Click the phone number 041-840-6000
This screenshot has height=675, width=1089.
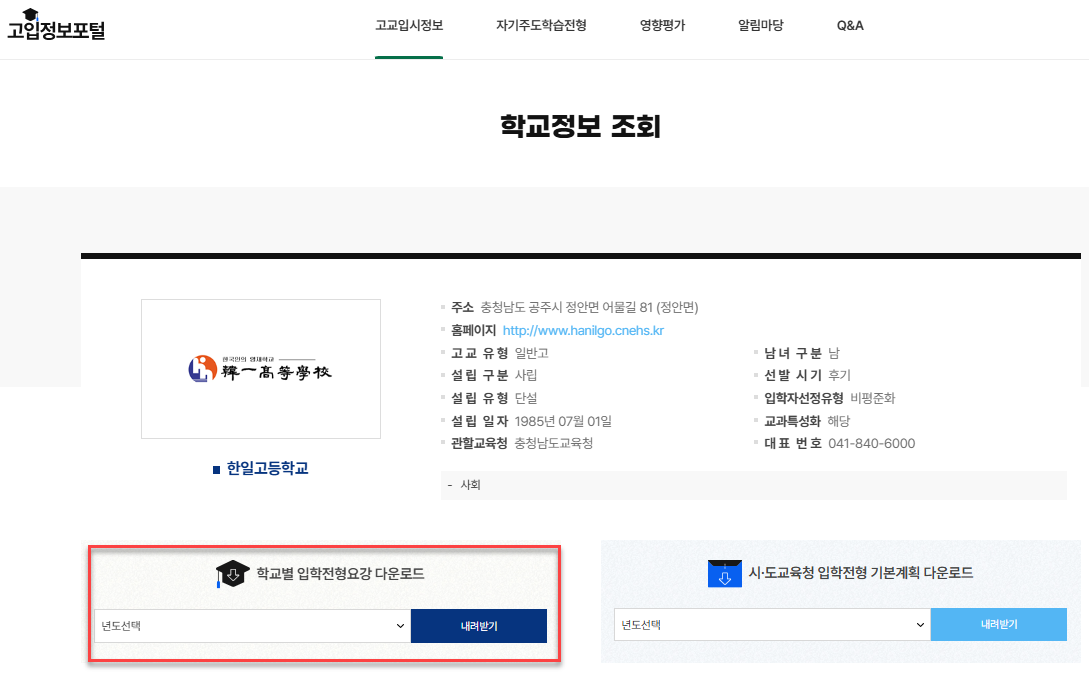click(x=873, y=443)
